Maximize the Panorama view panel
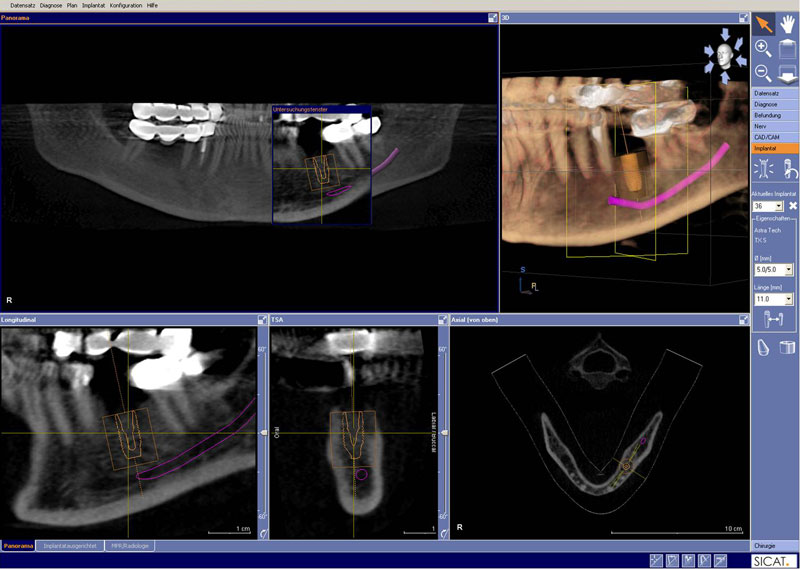 point(493,18)
